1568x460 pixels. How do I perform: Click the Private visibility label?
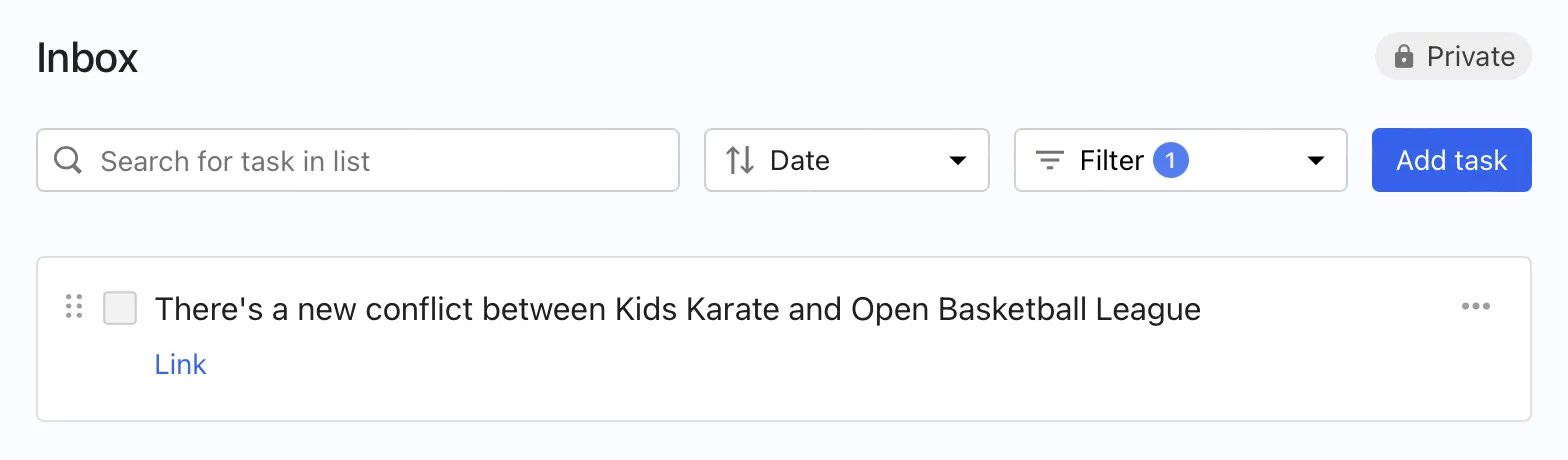point(1470,57)
